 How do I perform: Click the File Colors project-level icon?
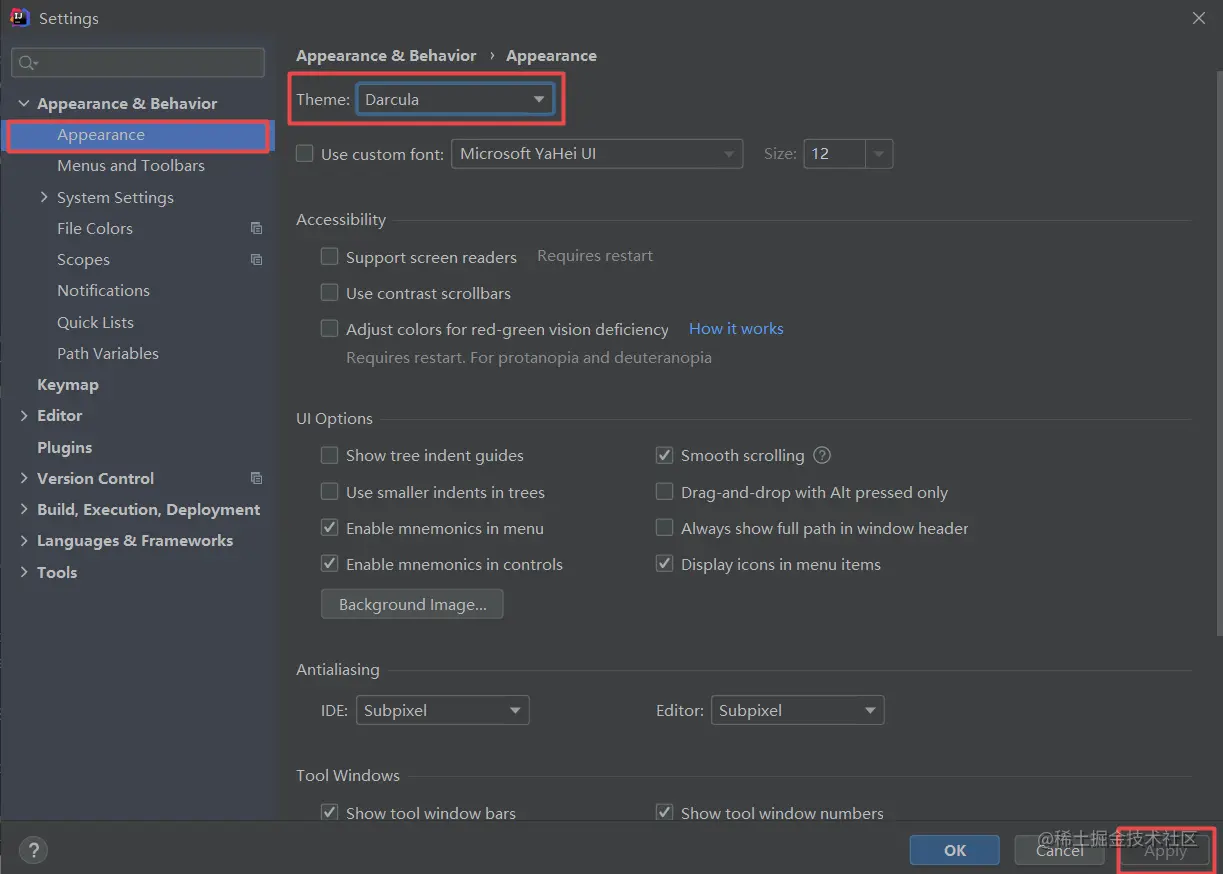(256, 228)
